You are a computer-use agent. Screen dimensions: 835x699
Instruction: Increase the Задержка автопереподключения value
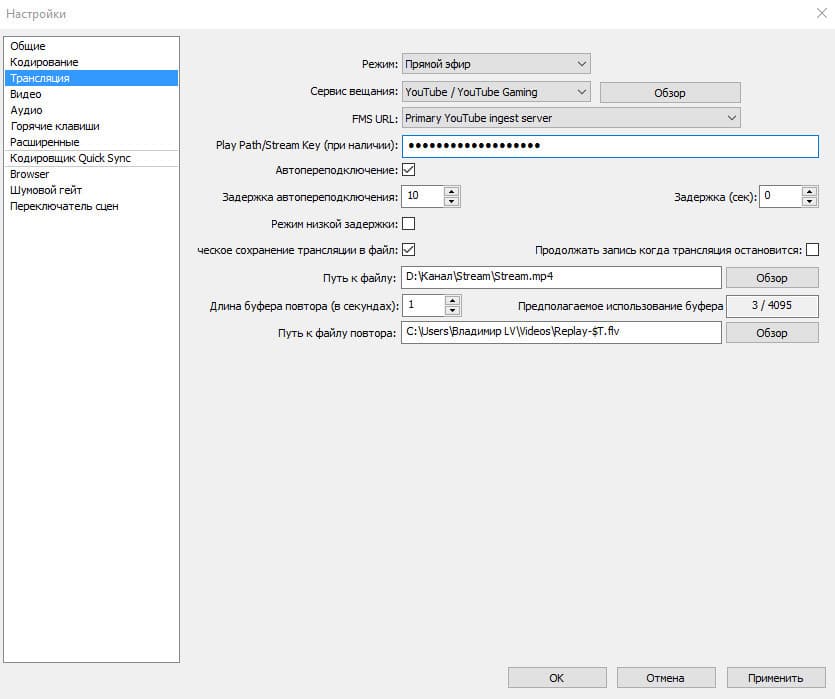(x=451, y=191)
